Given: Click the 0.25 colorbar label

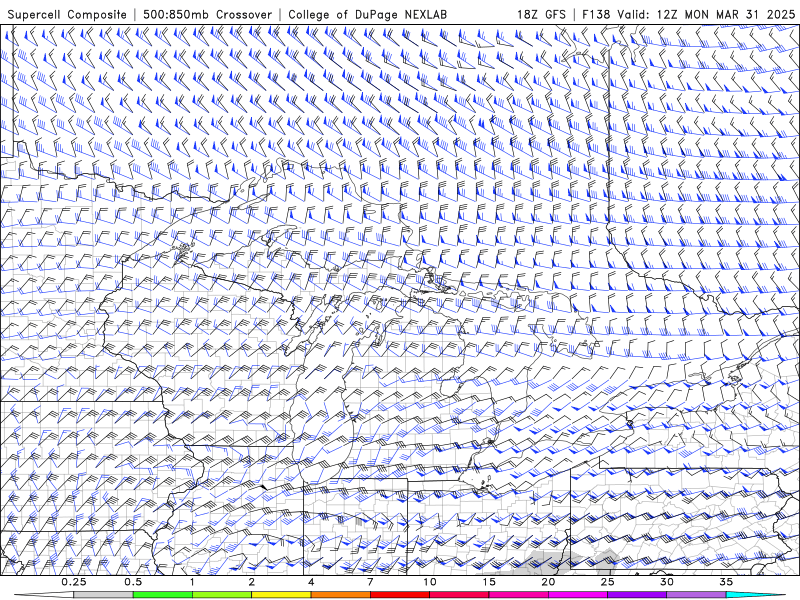Looking at the screenshot, I should coord(74,582).
